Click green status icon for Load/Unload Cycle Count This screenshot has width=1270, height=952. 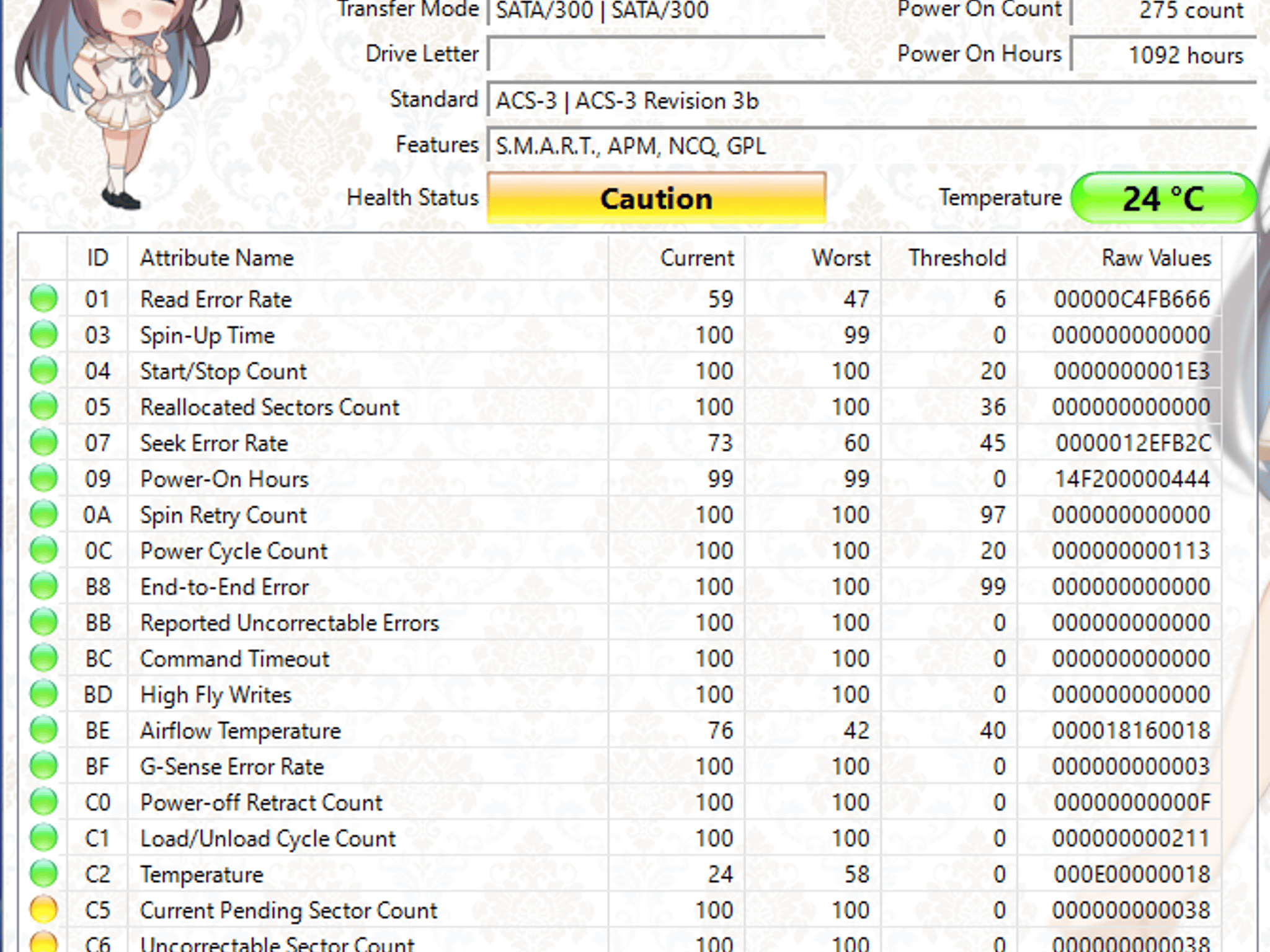pyautogui.click(x=44, y=838)
